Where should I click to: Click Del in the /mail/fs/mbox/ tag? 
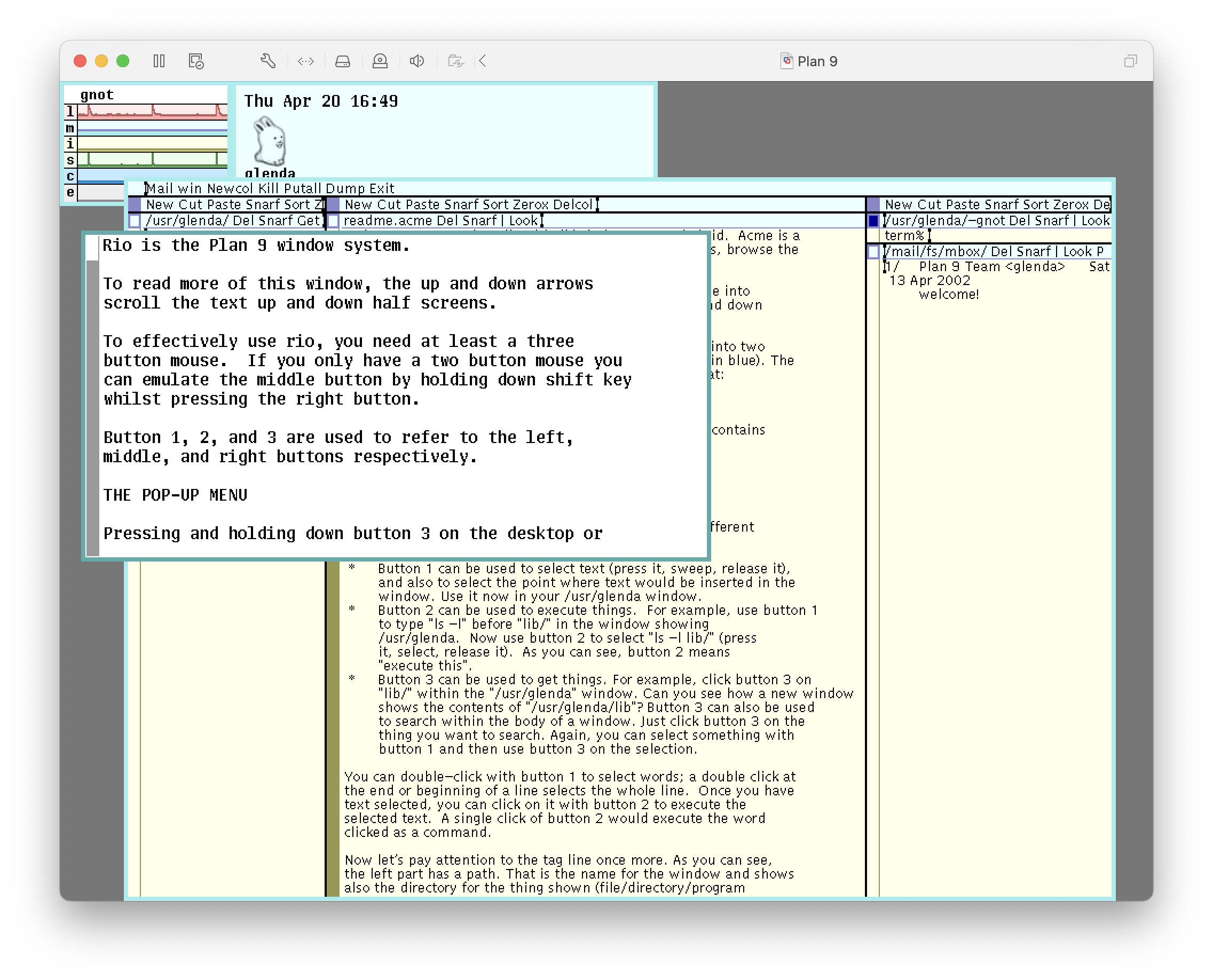1002,252
